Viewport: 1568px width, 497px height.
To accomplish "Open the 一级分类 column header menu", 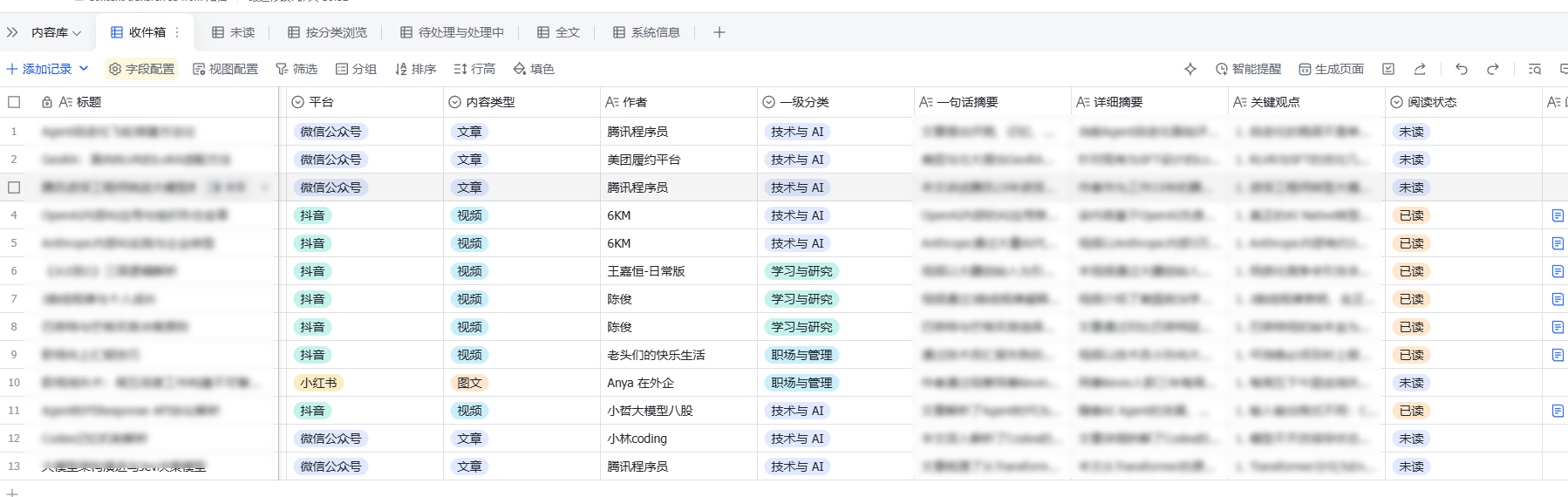I will (x=835, y=102).
